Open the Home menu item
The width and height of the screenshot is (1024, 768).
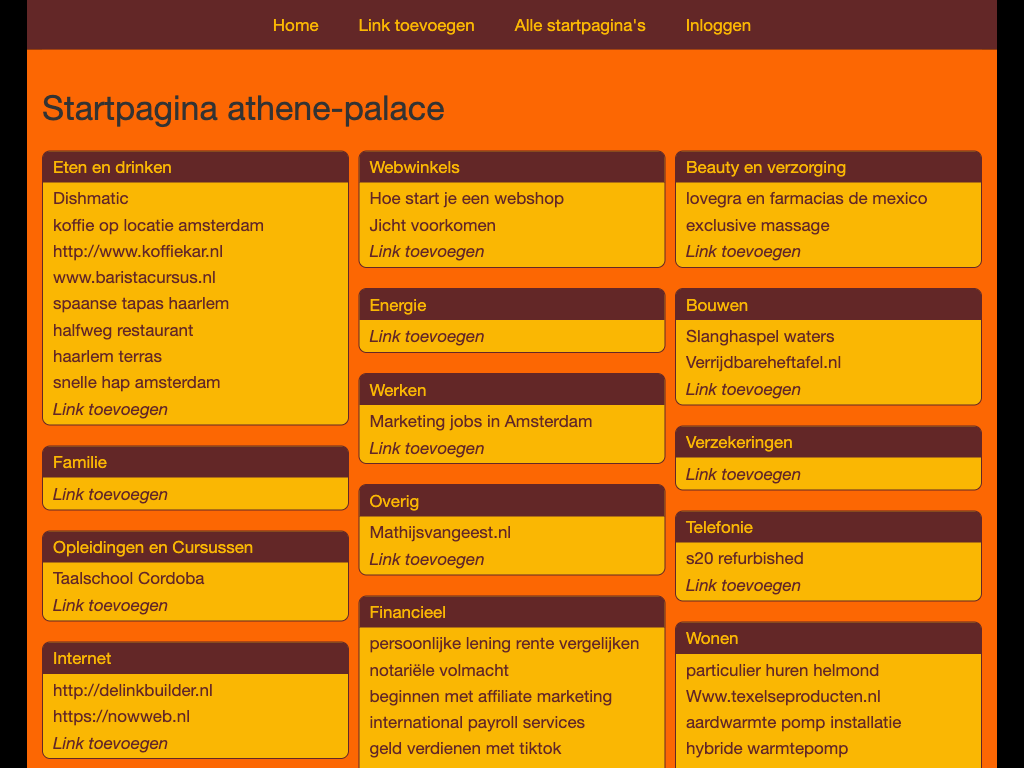point(295,25)
